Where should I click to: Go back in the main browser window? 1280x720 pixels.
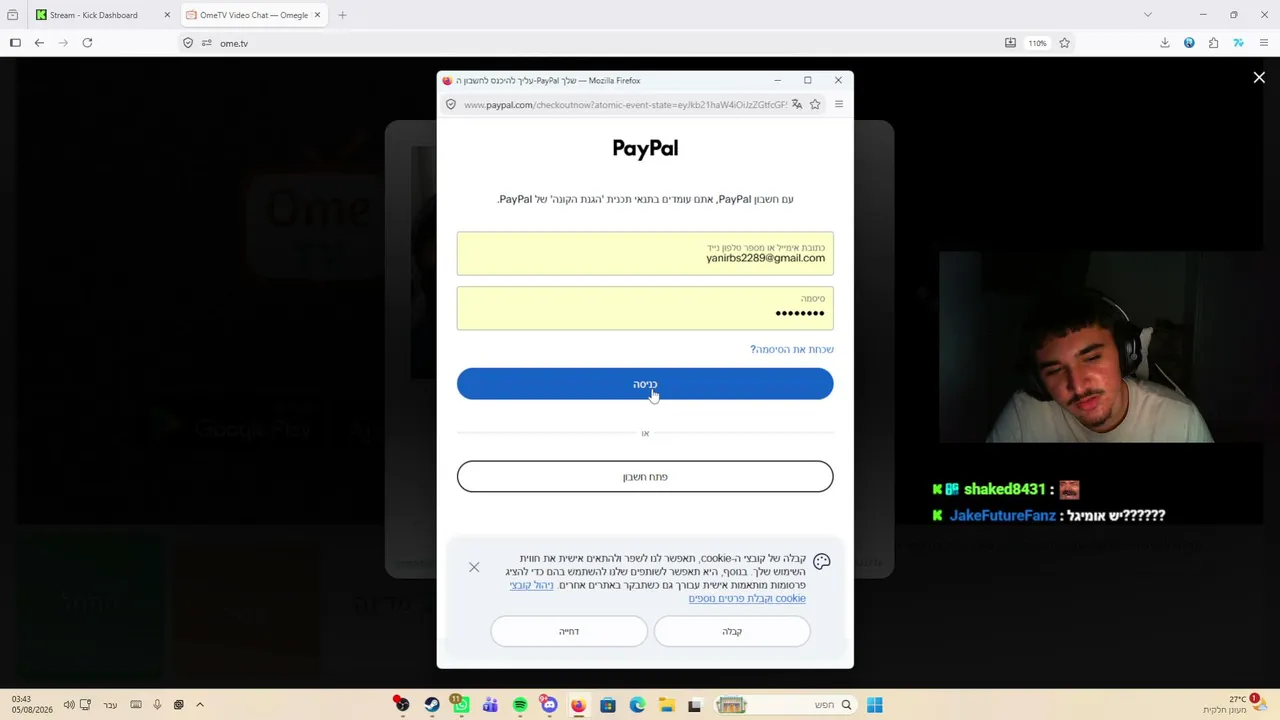(x=39, y=43)
